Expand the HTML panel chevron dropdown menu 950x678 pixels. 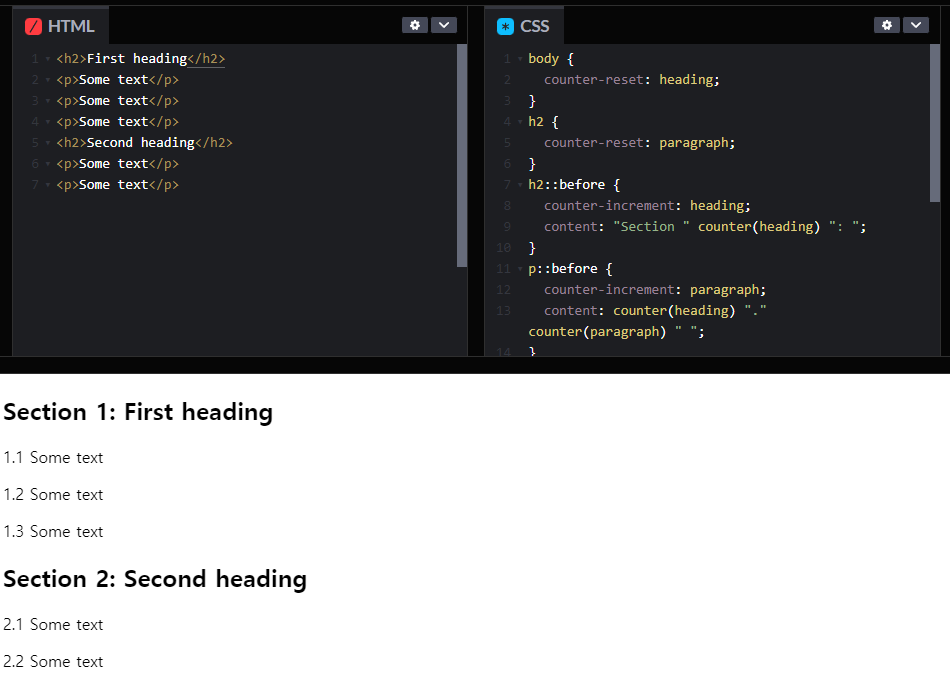pyautogui.click(x=444, y=25)
